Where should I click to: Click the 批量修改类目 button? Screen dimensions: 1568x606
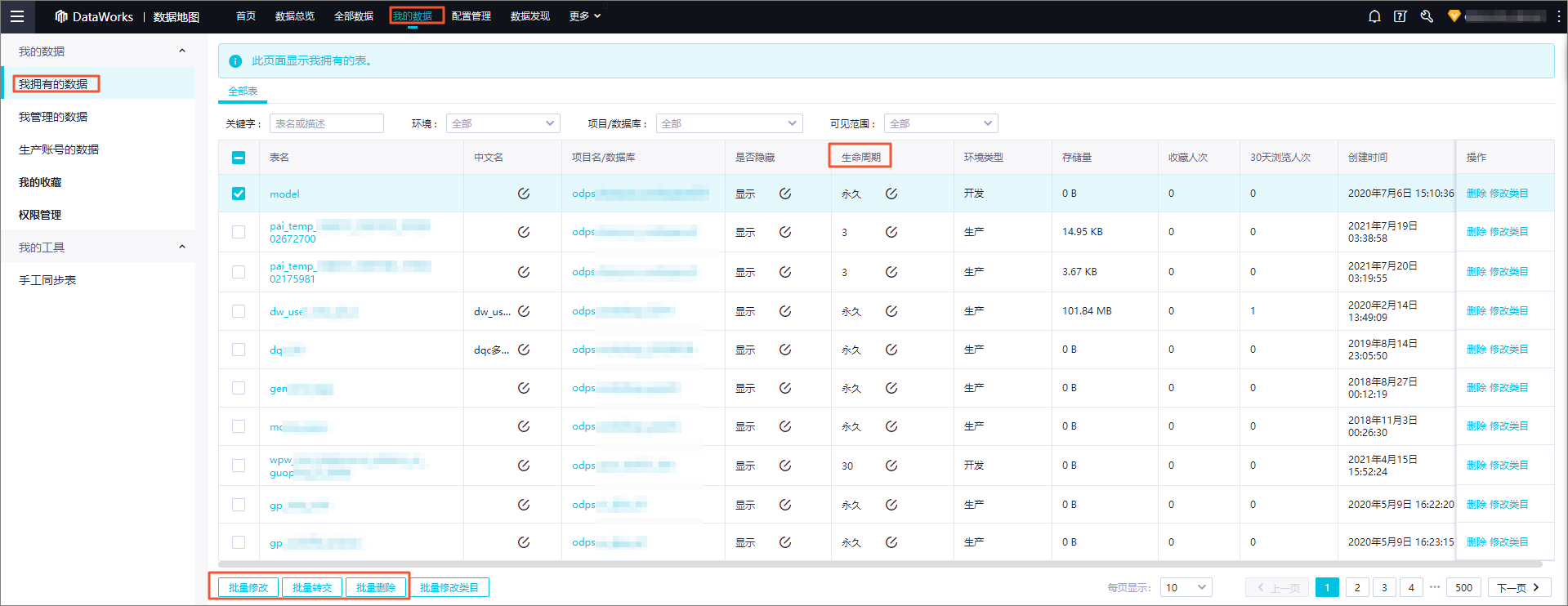[x=449, y=587]
